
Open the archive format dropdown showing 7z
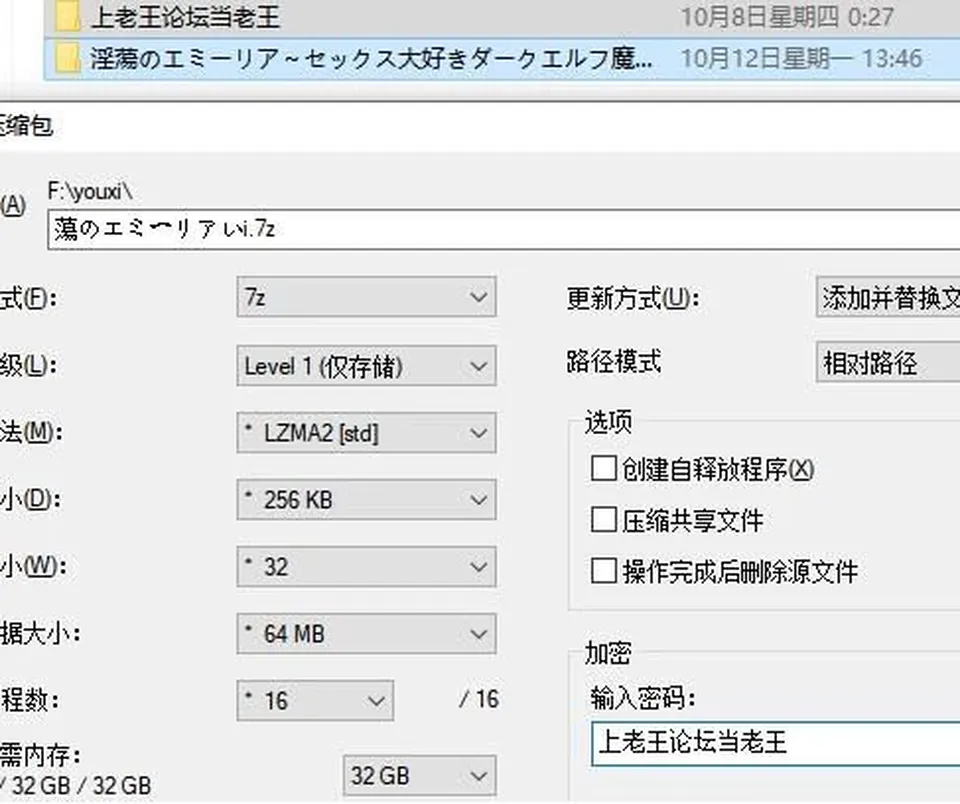(366, 297)
